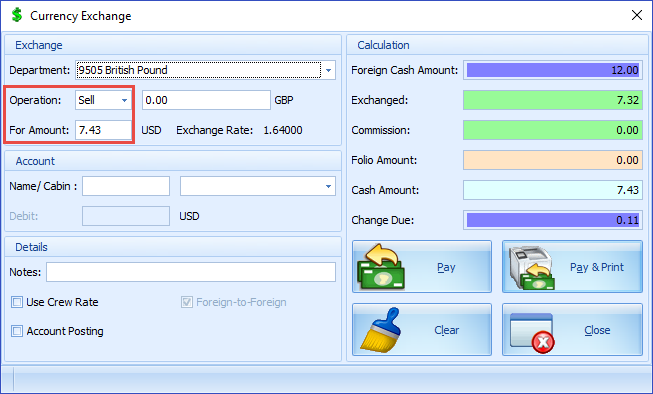The width and height of the screenshot is (653, 394).
Task: Close the Currency Exchange window
Action: click(637, 15)
